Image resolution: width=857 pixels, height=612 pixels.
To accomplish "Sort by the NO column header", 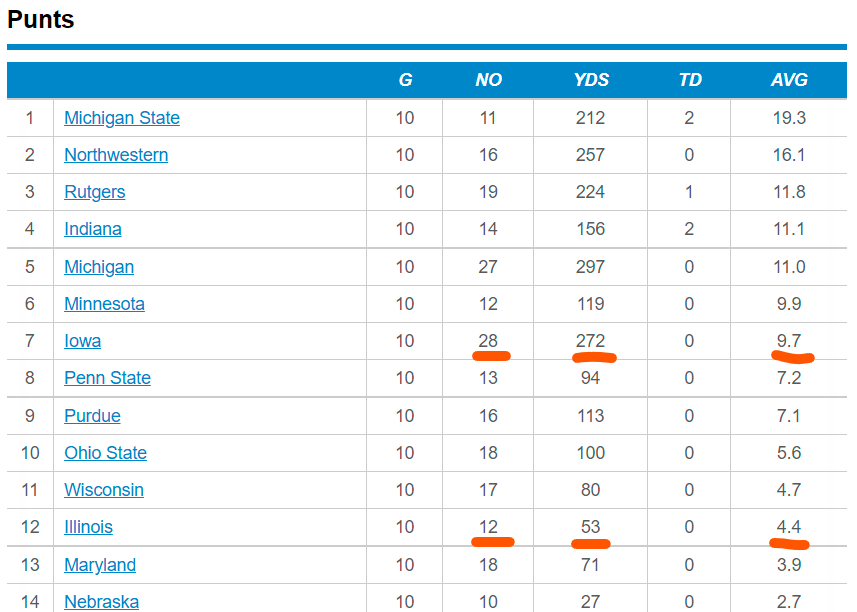I will pyautogui.click(x=488, y=80).
